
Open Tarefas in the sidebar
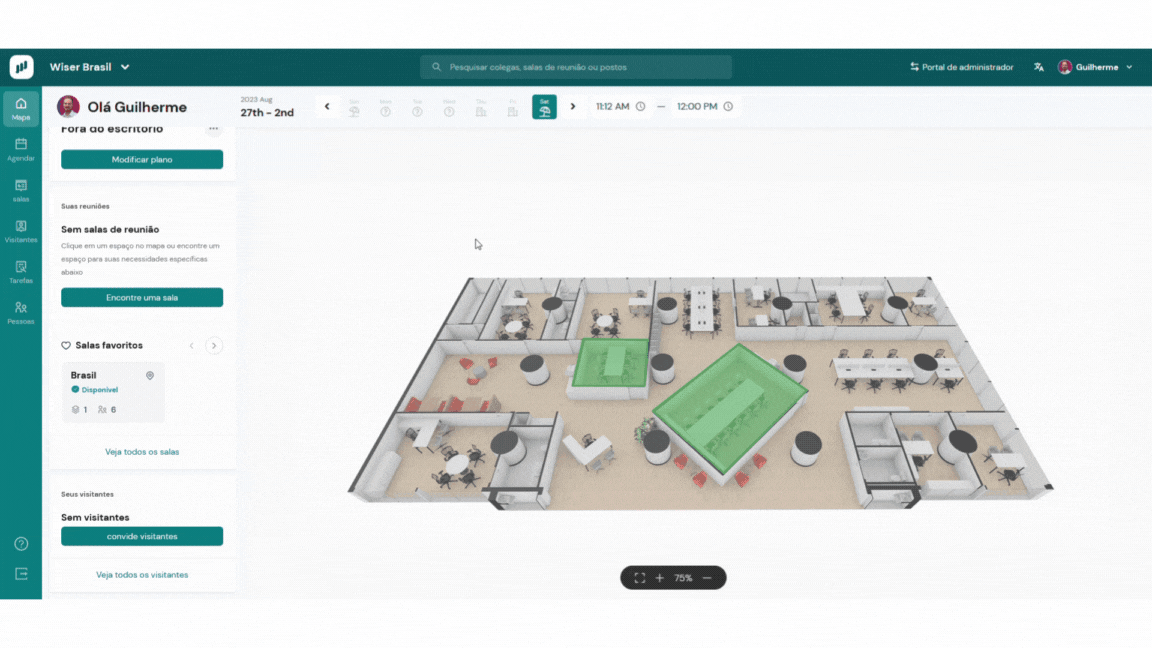click(21, 272)
